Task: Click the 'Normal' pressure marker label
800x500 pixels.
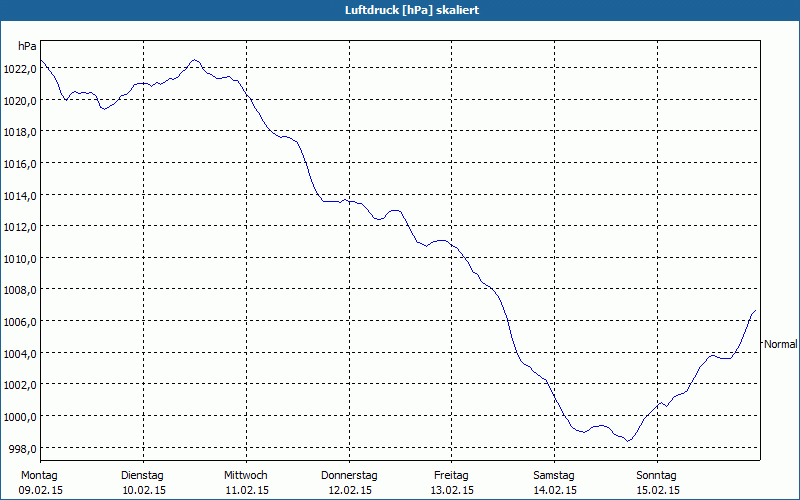Action: 781,344
